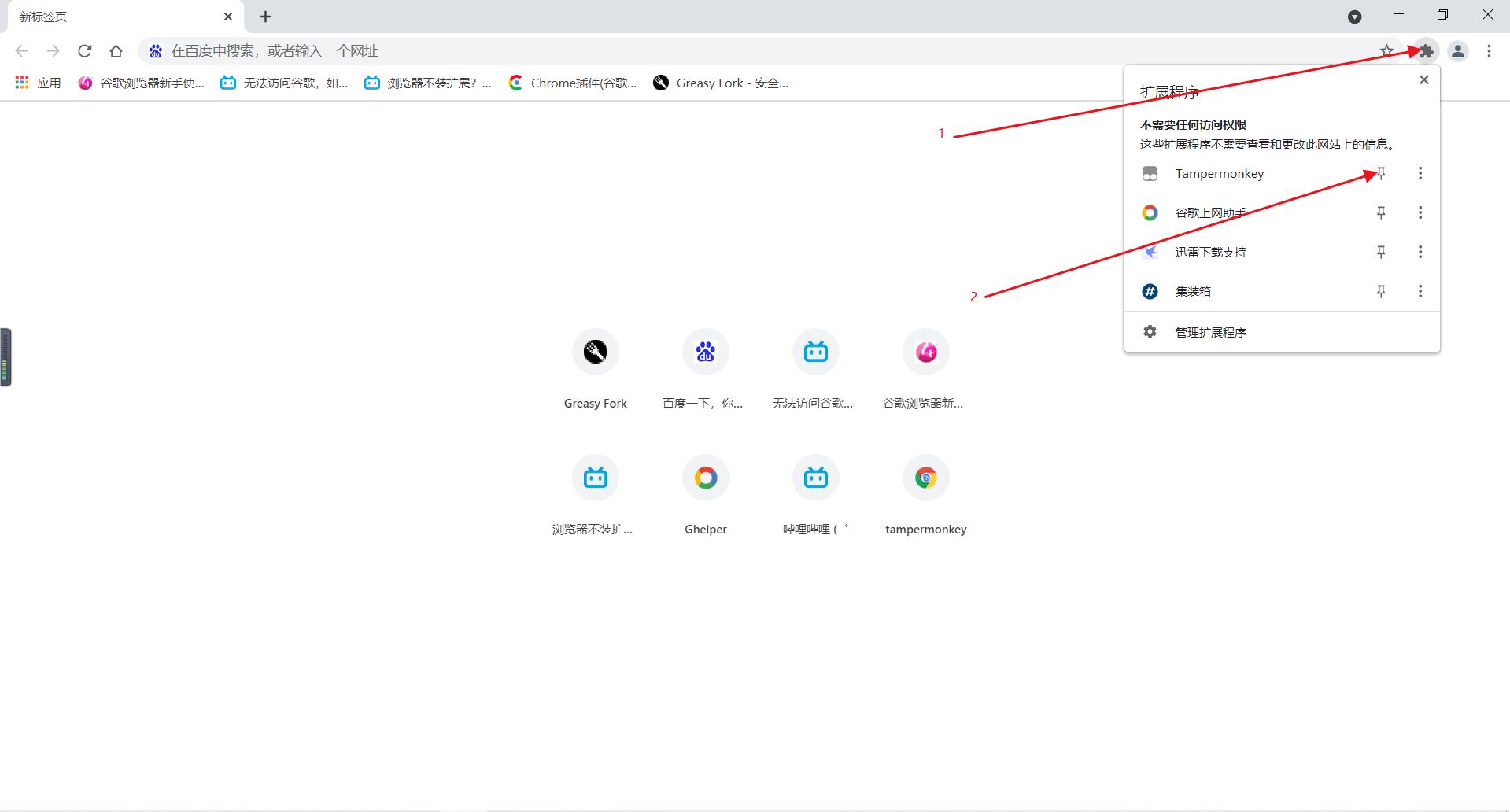The height and width of the screenshot is (812, 1510).
Task: Restore down the Chrome window
Action: pos(1442,15)
